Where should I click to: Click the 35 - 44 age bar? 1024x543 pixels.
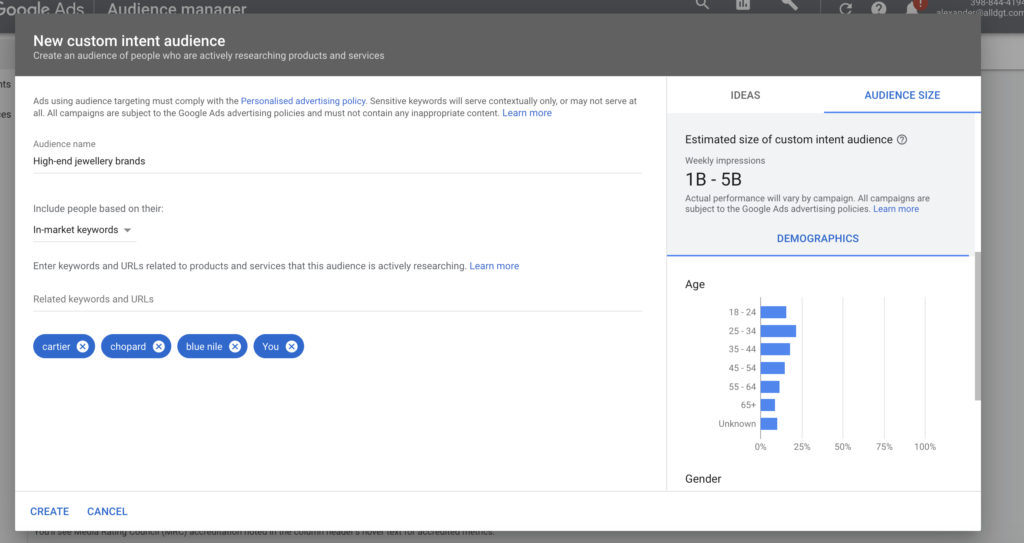[x=775, y=350]
